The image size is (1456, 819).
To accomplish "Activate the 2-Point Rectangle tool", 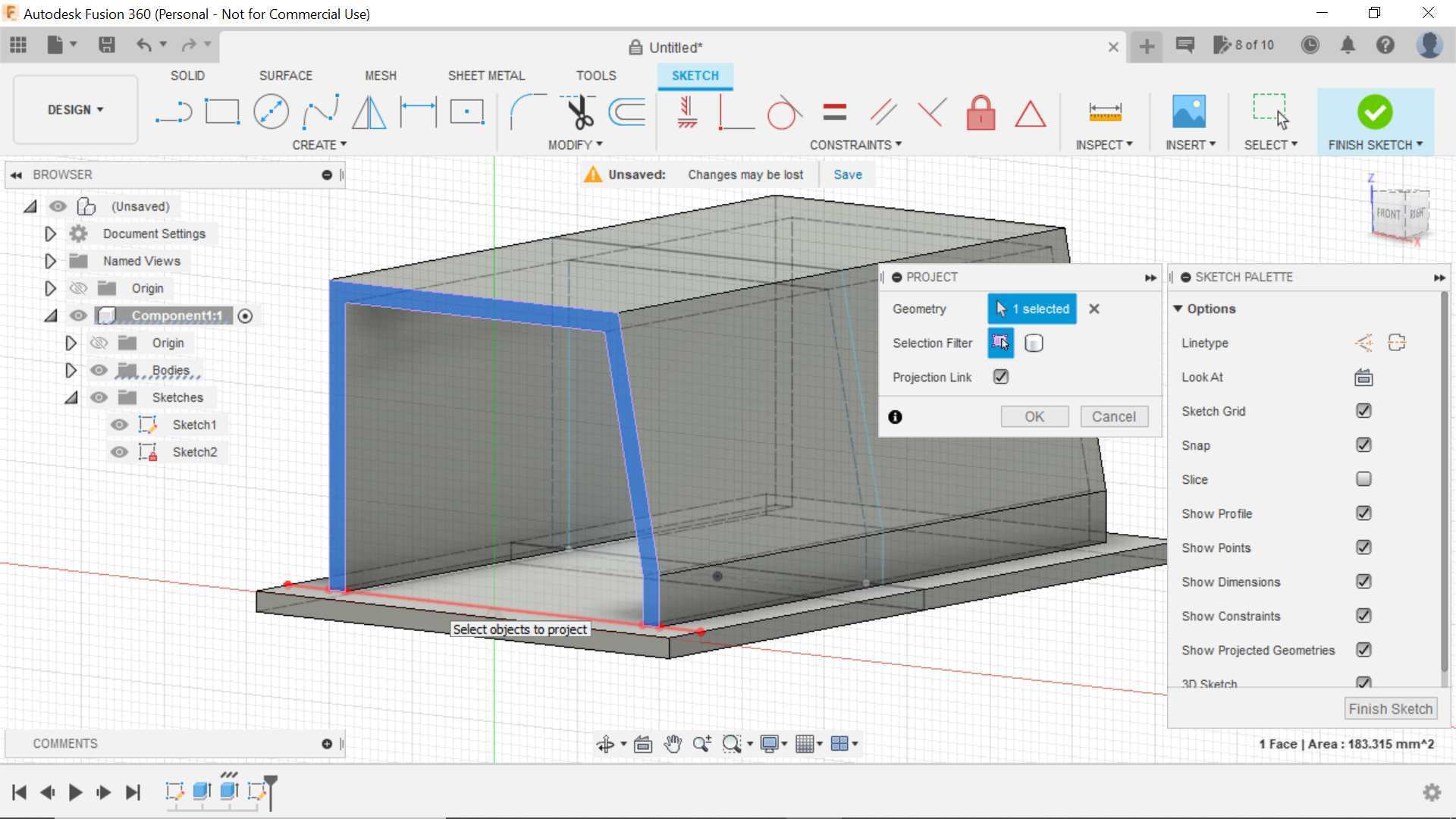I will tap(222, 111).
